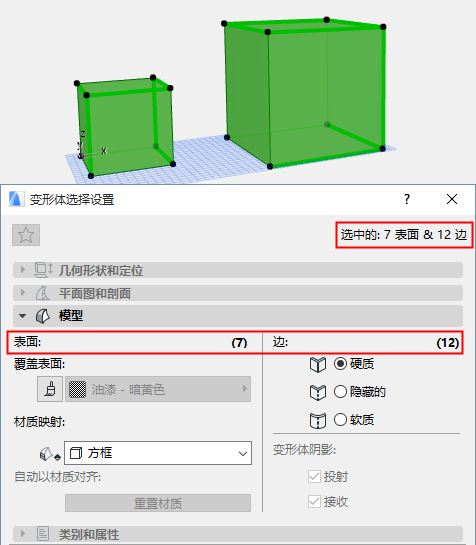Click the soft edge type icon
This screenshot has height=545, width=476.
click(318, 421)
